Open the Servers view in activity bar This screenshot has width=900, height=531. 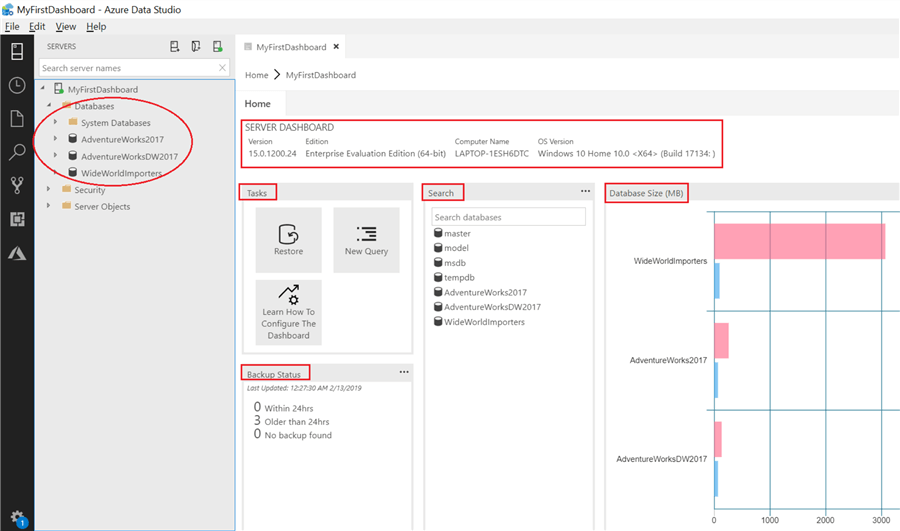pos(17,52)
